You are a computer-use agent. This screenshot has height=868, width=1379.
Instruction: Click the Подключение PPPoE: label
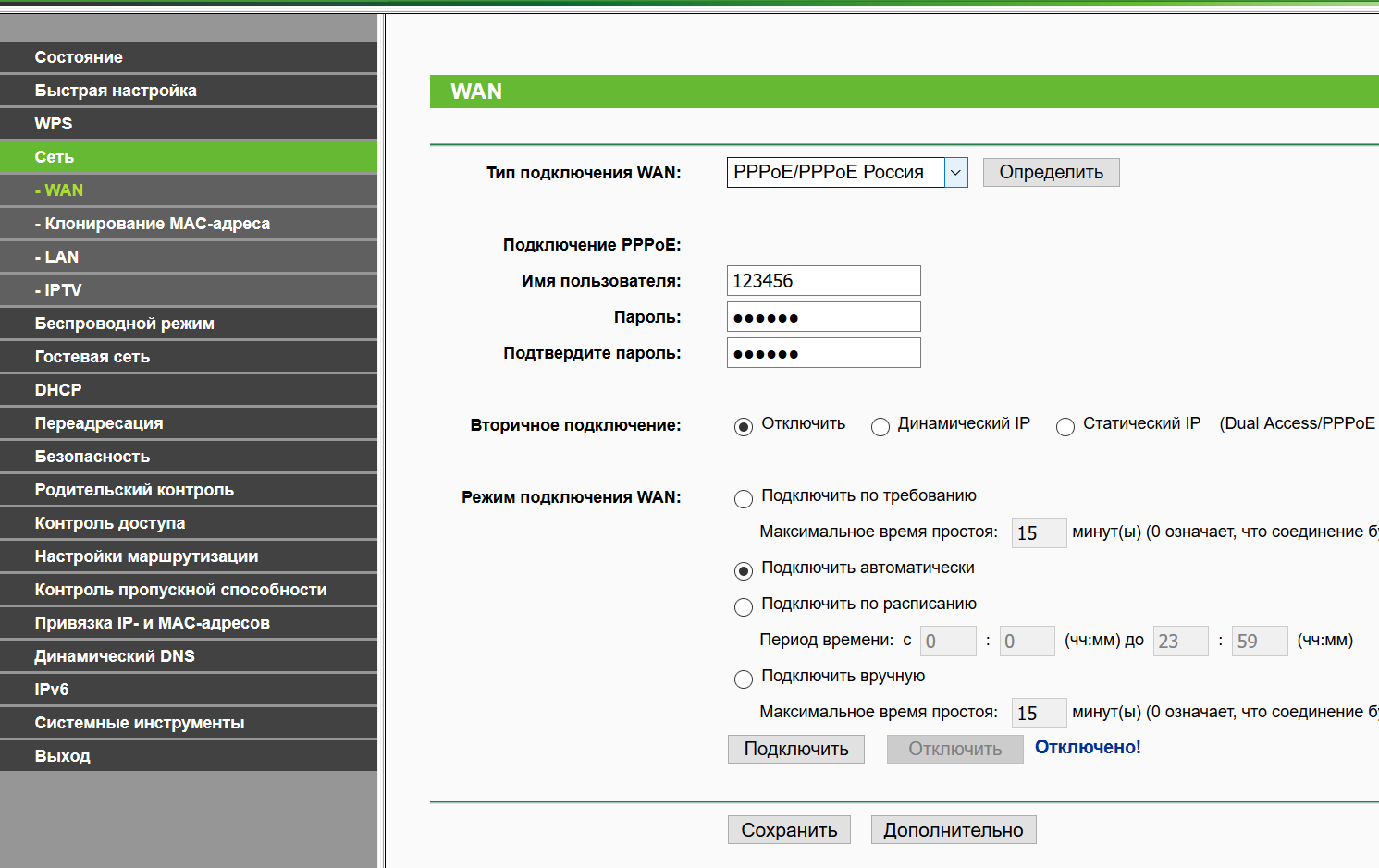tap(592, 245)
